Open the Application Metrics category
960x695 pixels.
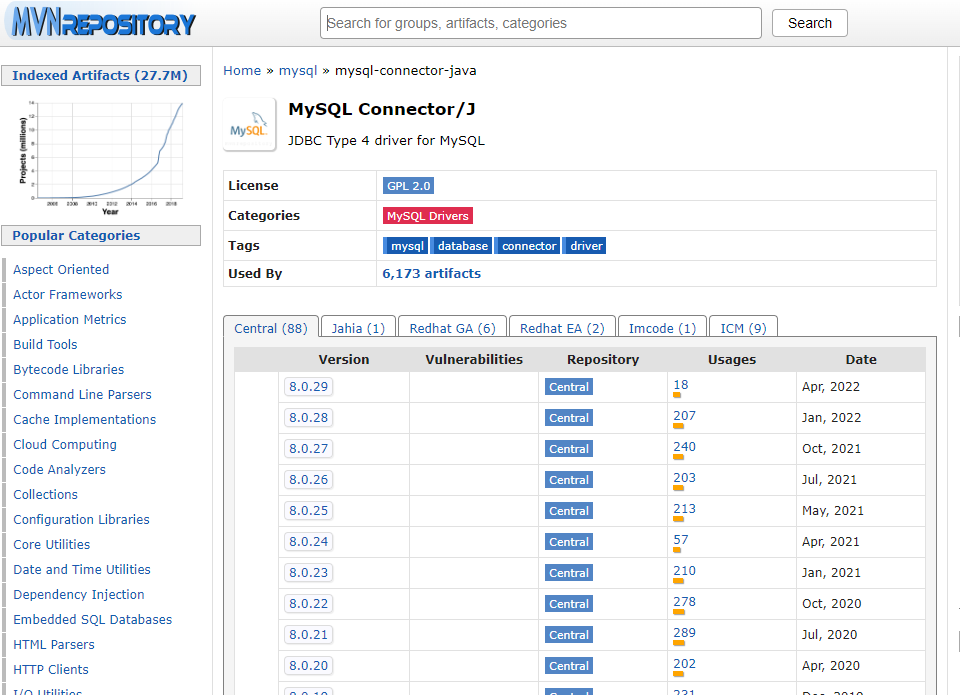[x=70, y=320]
